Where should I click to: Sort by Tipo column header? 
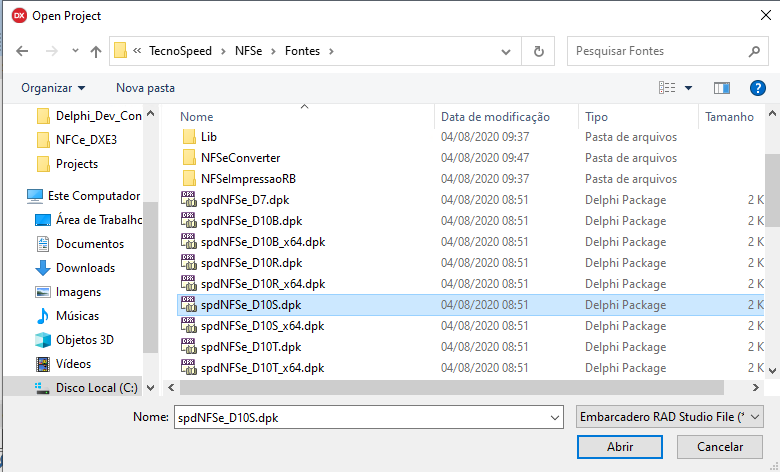[596, 117]
